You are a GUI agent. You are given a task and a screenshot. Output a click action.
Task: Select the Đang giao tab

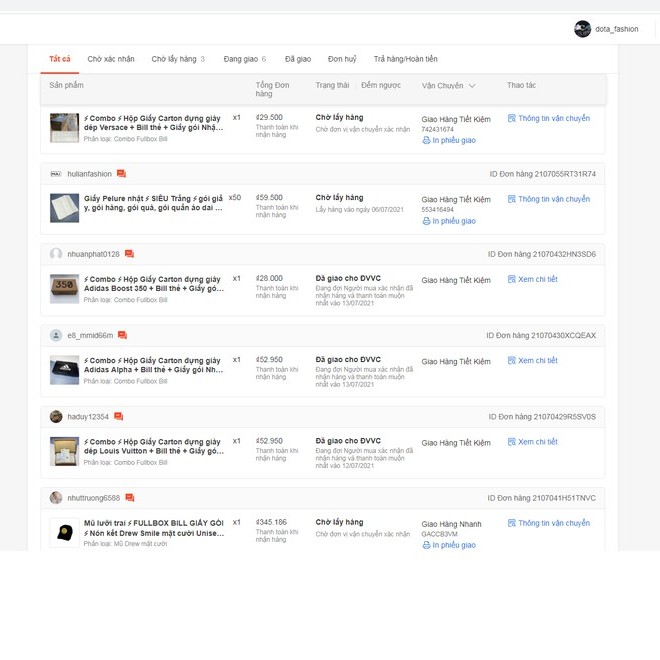[x=244, y=59]
